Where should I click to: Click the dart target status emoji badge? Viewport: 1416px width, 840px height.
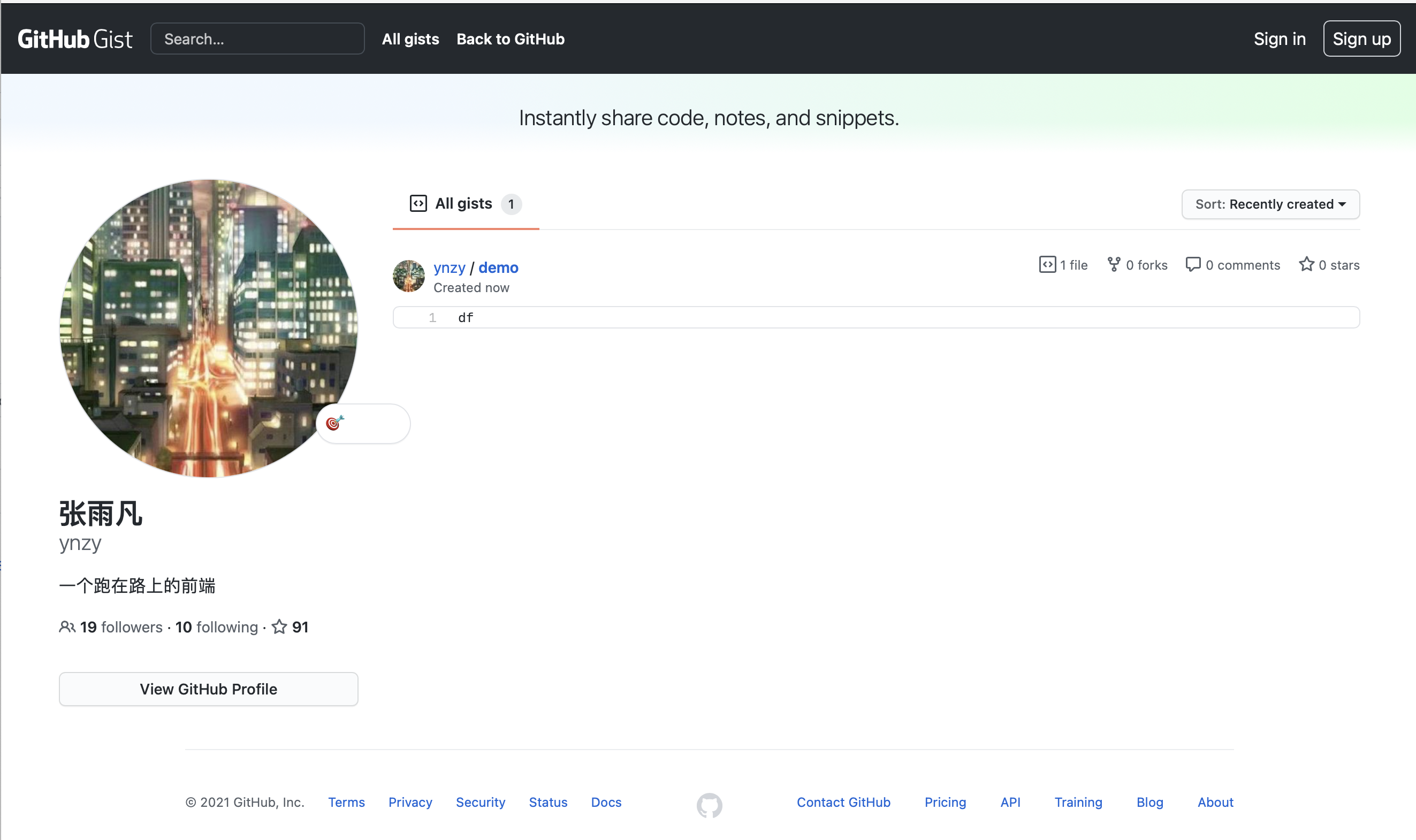335,423
